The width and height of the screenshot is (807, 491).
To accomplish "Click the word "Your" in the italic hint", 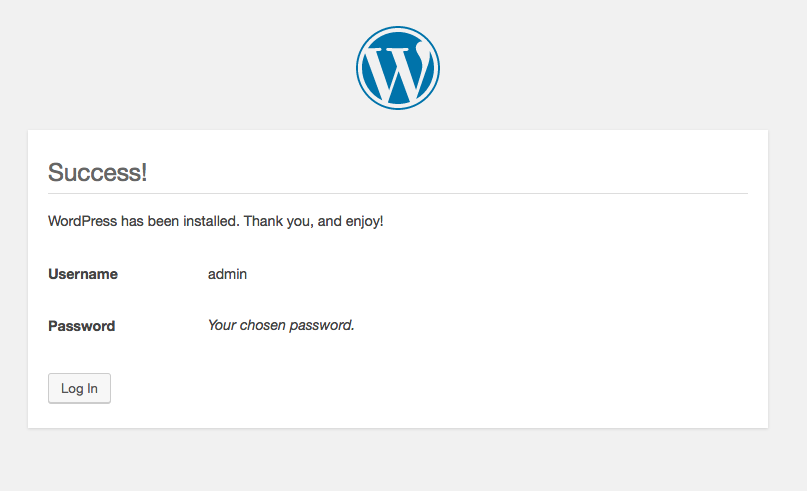I will [222, 325].
